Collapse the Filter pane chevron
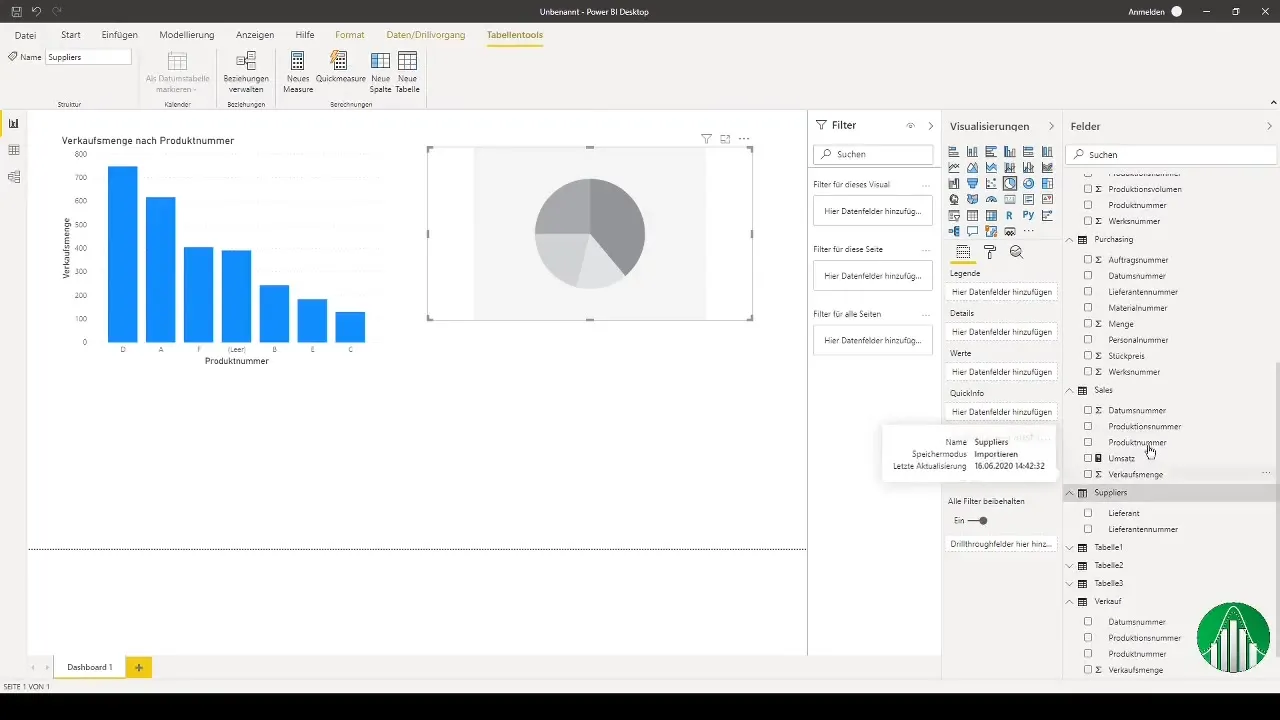This screenshot has height=720, width=1280. pyautogui.click(x=930, y=126)
